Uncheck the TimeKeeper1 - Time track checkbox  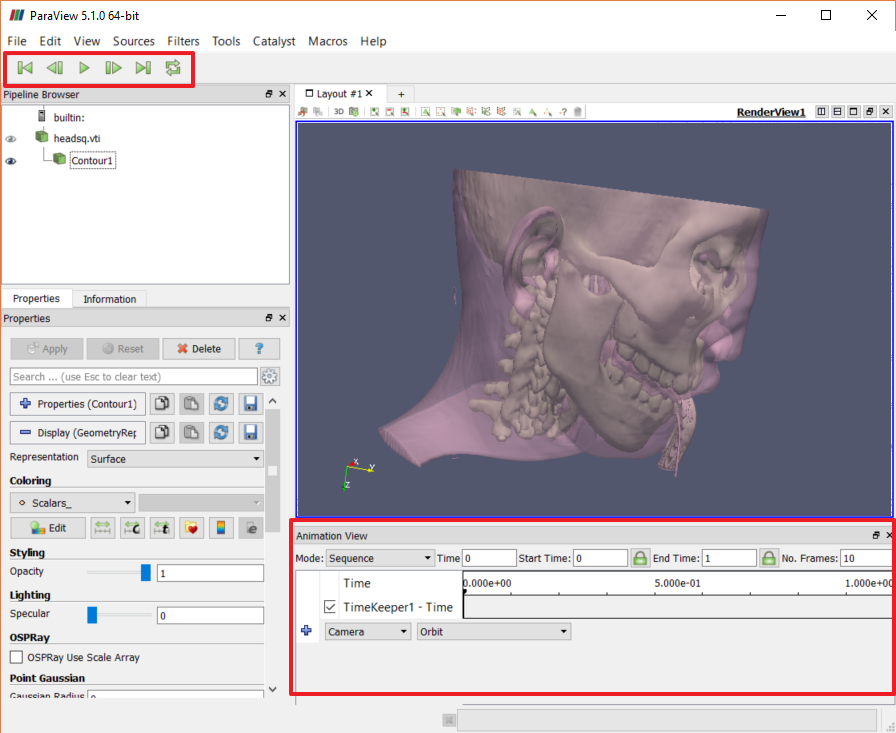coord(330,607)
